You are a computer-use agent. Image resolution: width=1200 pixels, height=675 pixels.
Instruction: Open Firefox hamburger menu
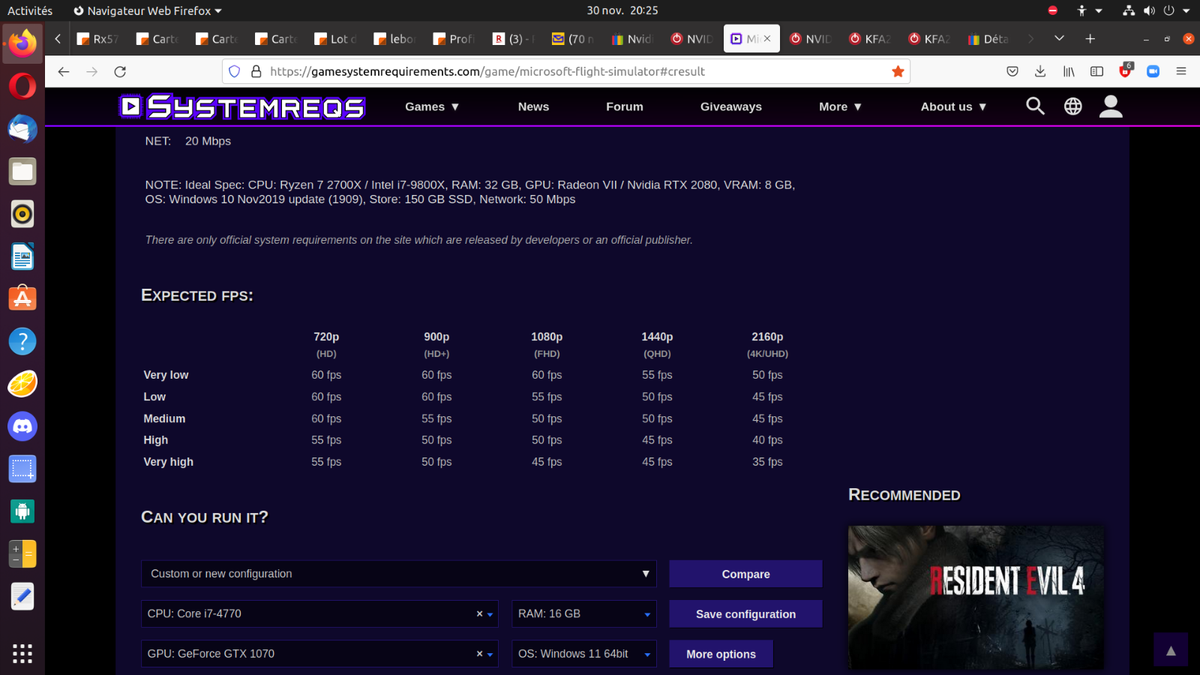click(1180, 72)
